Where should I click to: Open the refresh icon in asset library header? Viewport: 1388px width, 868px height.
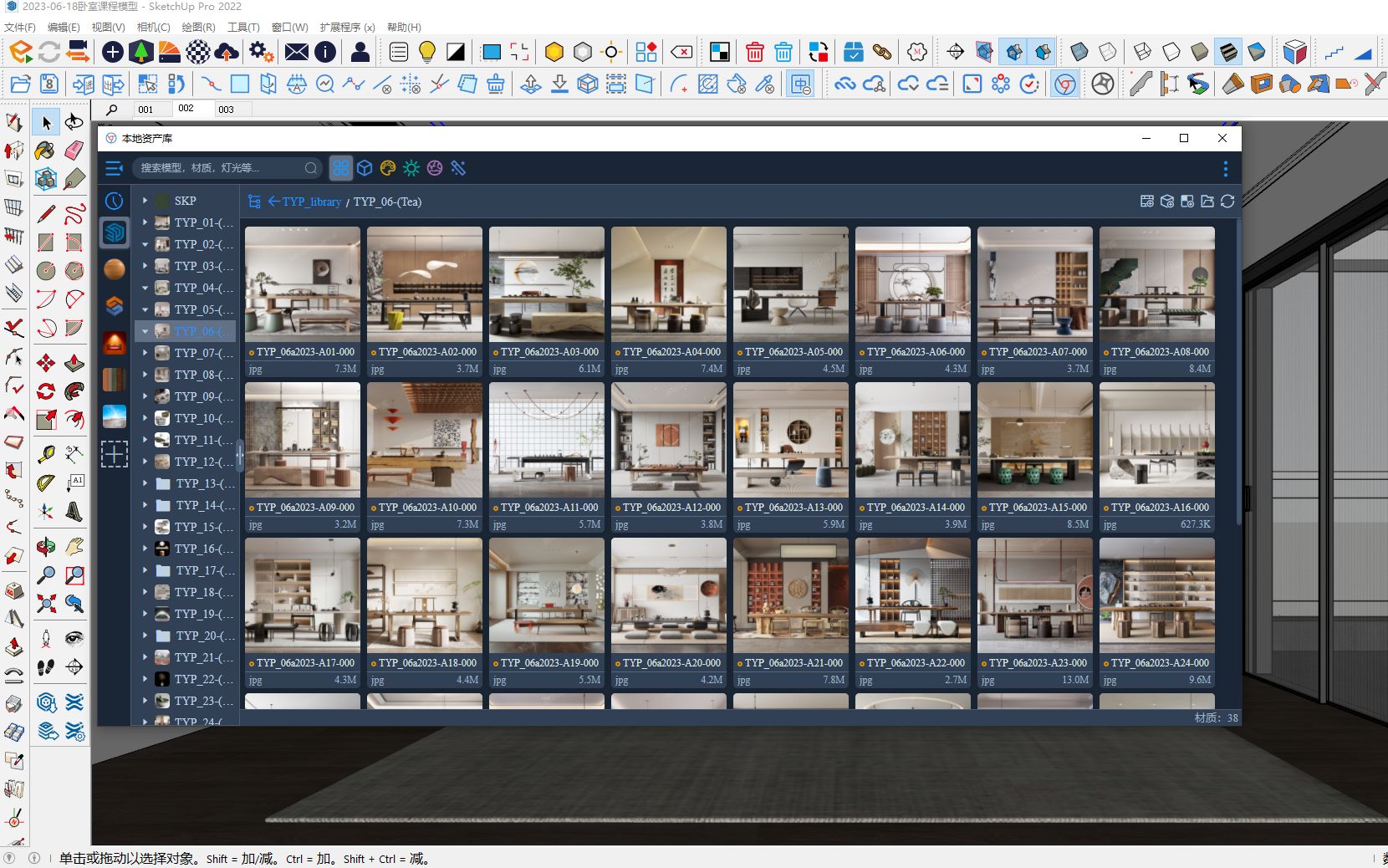[x=1227, y=202]
